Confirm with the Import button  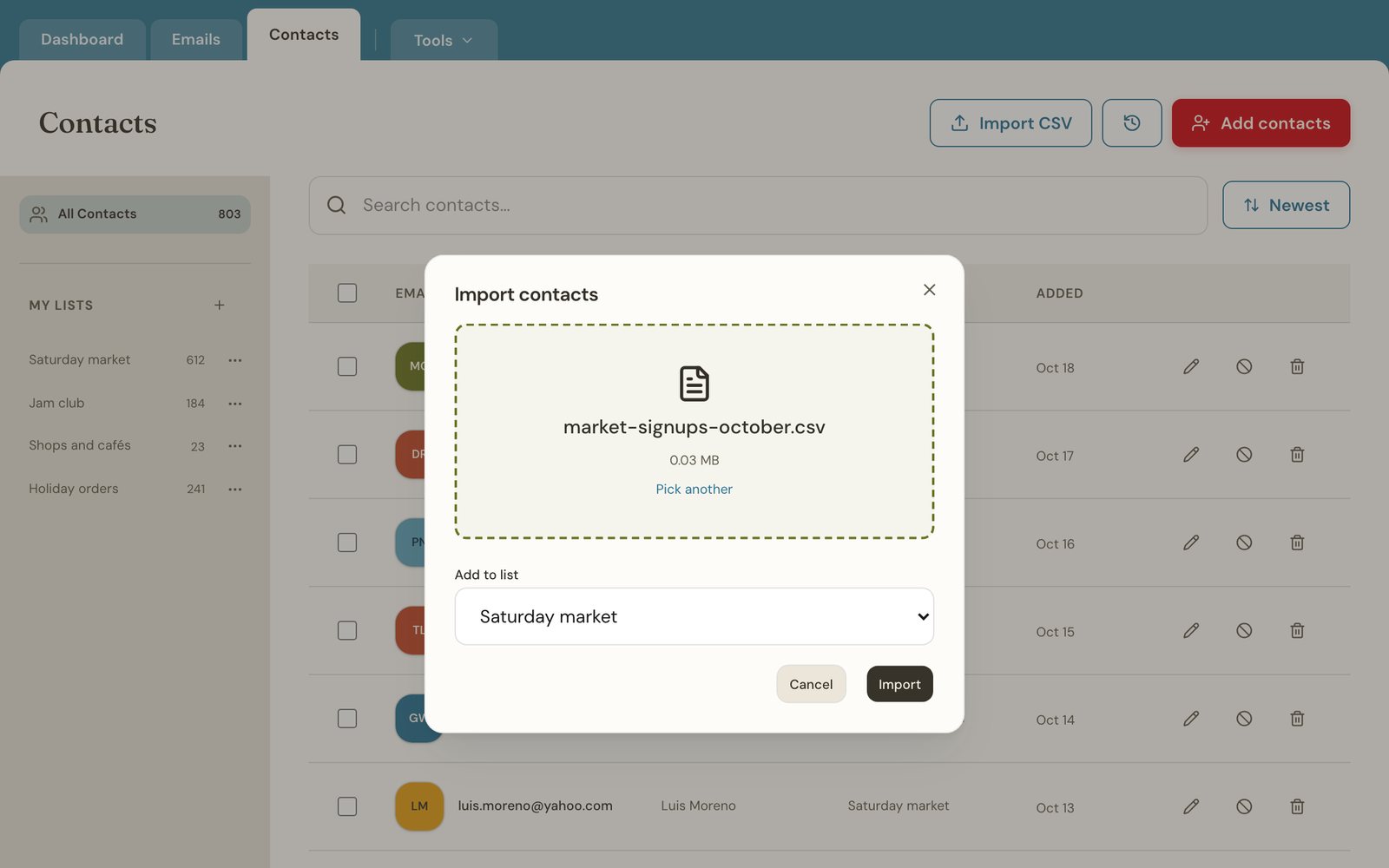899,684
